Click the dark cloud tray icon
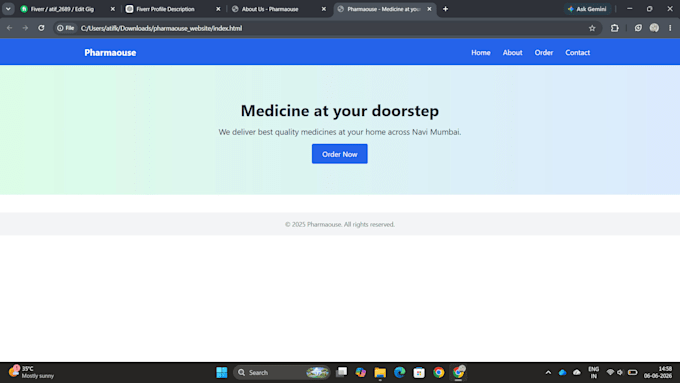The height and width of the screenshot is (383, 680). tap(577, 372)
